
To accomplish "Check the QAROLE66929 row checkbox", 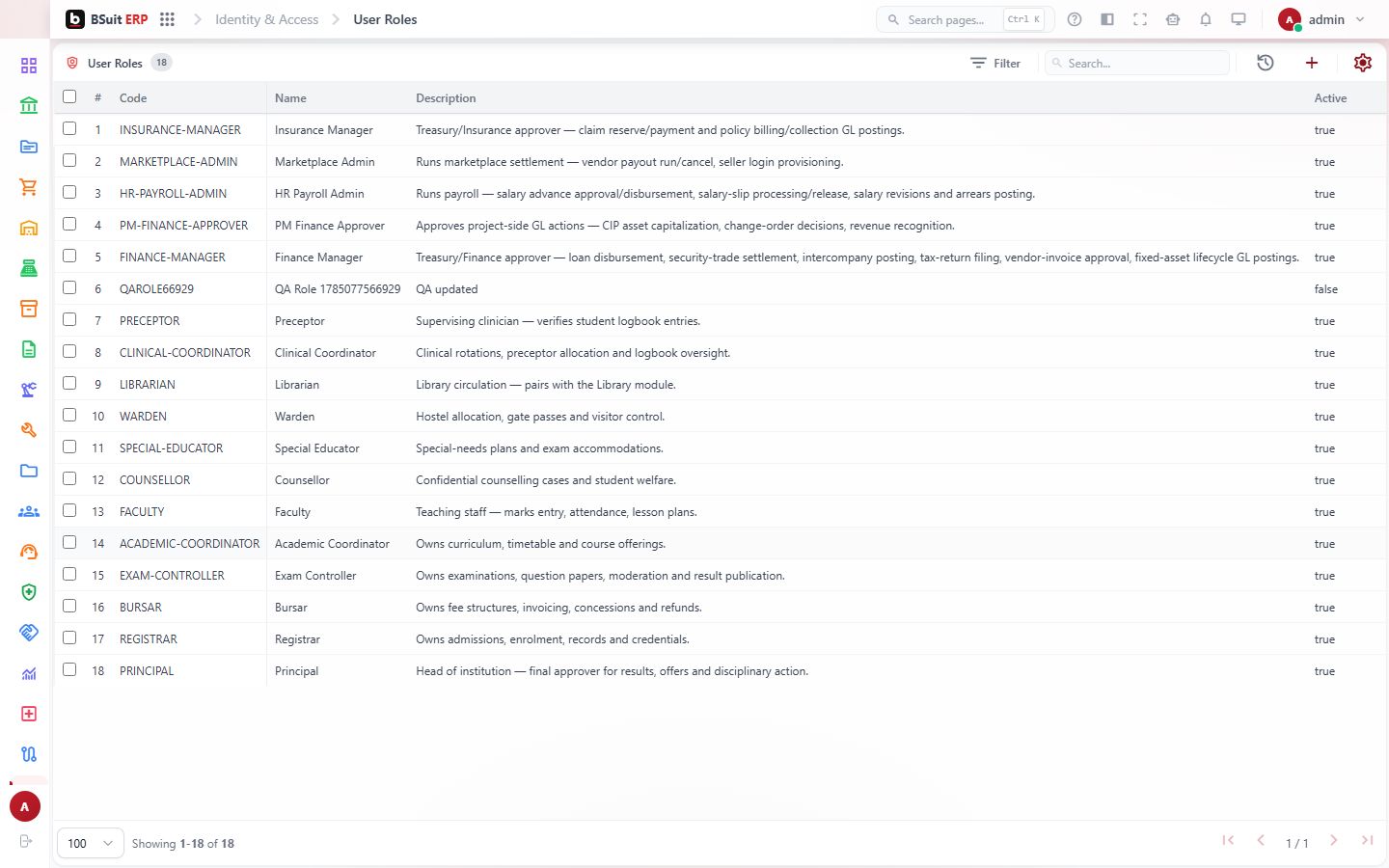I will [x=69, y=287].
